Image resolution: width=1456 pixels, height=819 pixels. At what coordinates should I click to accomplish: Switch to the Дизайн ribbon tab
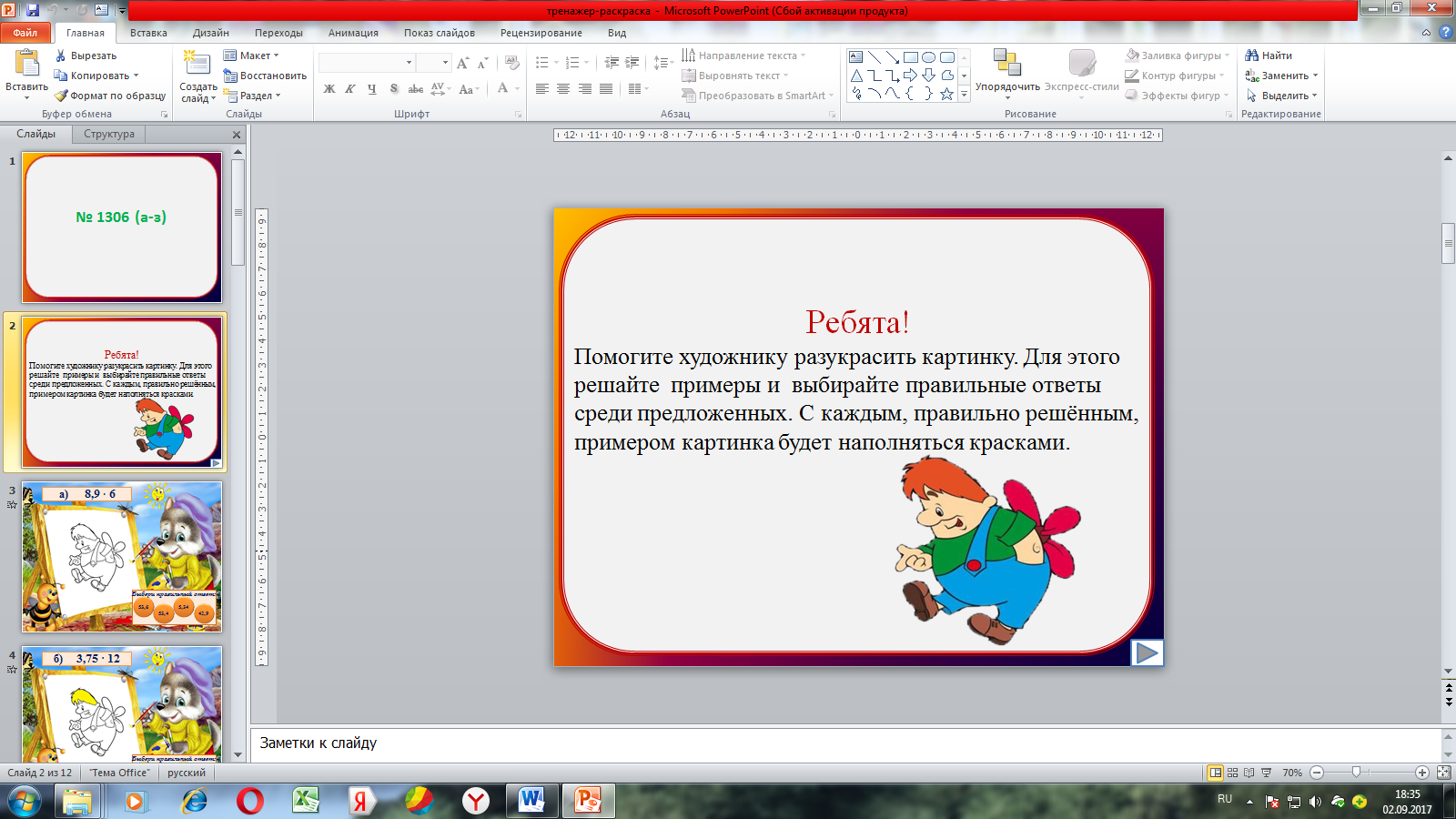211,33
